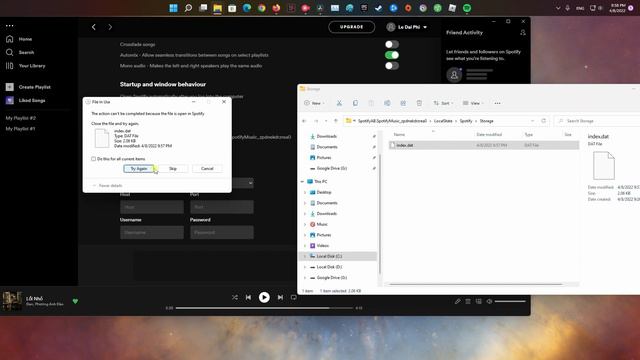640x360 pixels.
Task: Expand Desktop node in navigation pane
Action: (305, 192)
